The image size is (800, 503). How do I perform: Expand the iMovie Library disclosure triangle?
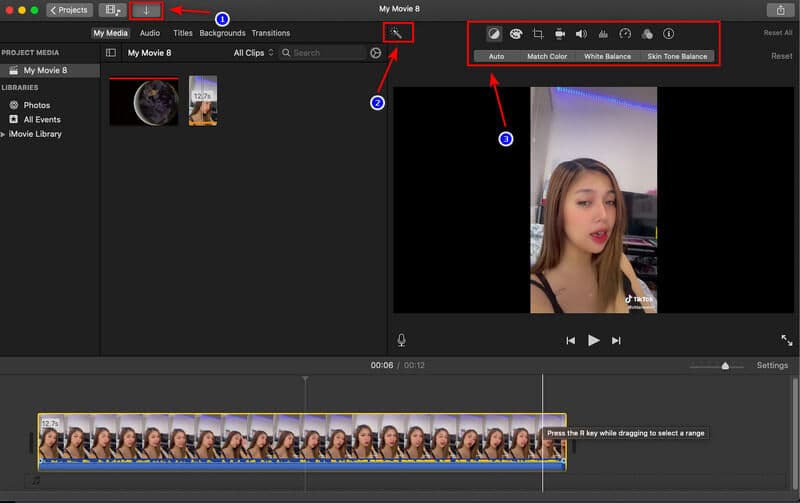click(3, 134)
